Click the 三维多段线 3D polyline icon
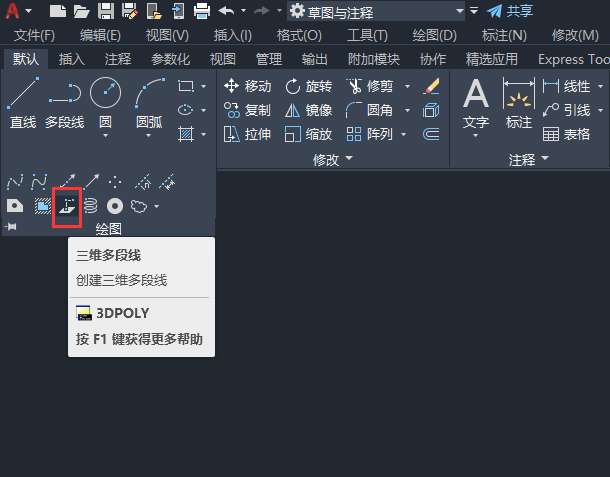The height and width of the screenshot is (477, 610). point(67,206)
